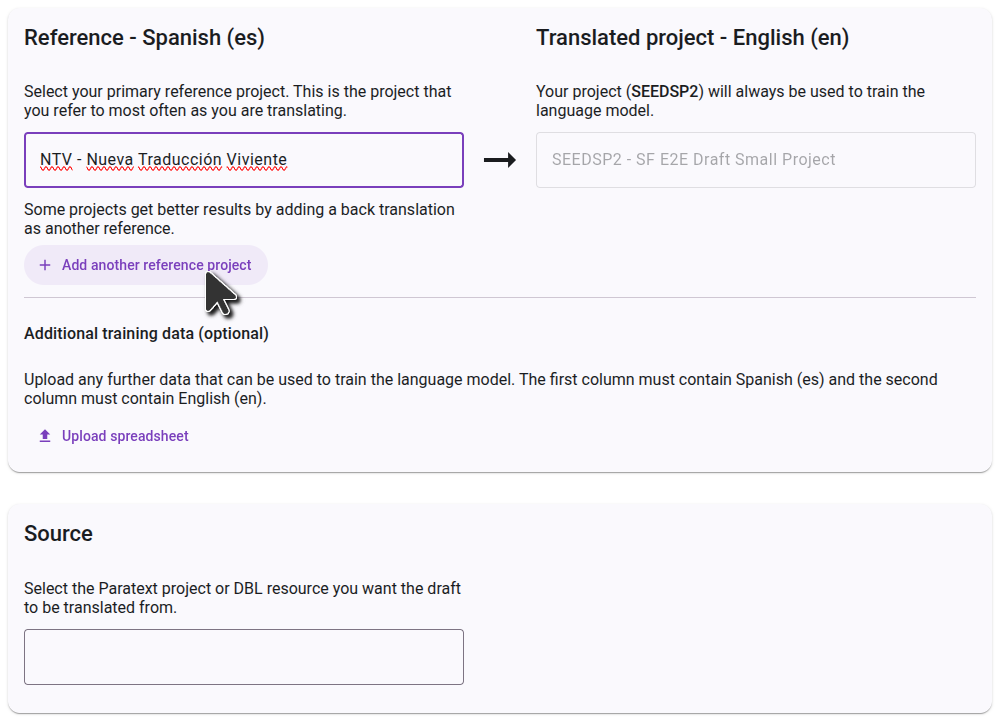Click the 'Translated project - English (en)' heading

point(693,38)
